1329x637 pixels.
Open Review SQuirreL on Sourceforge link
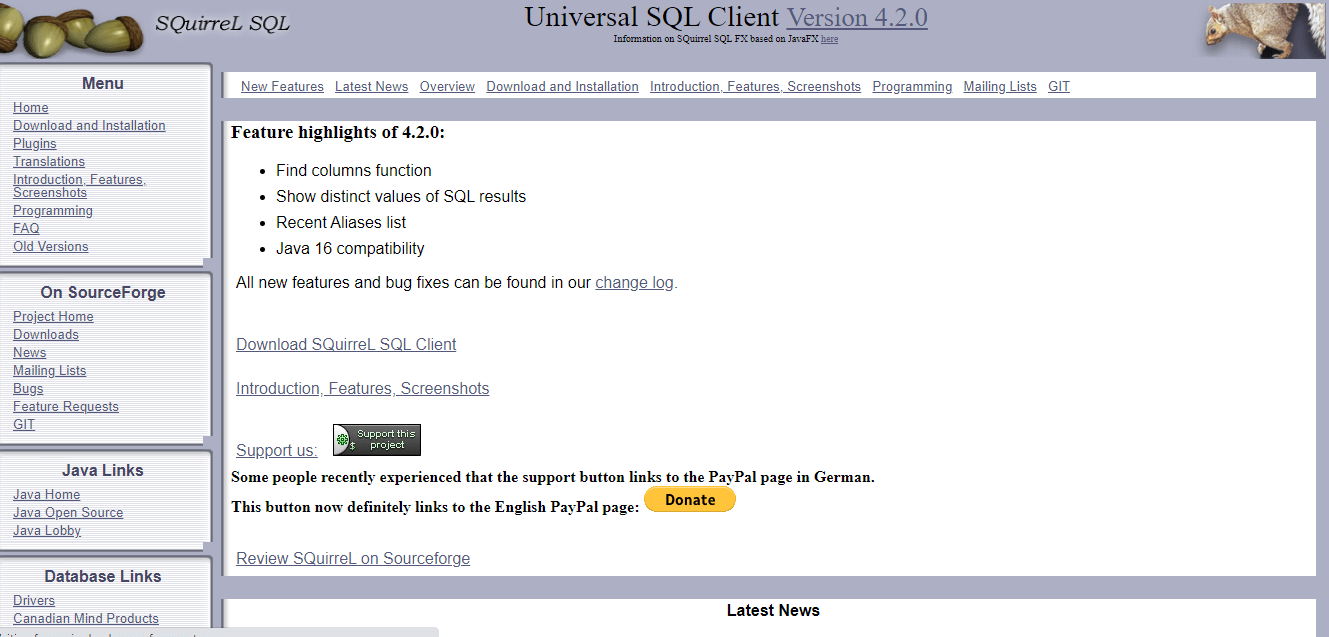pyautogui.click(x=353, y=559)
